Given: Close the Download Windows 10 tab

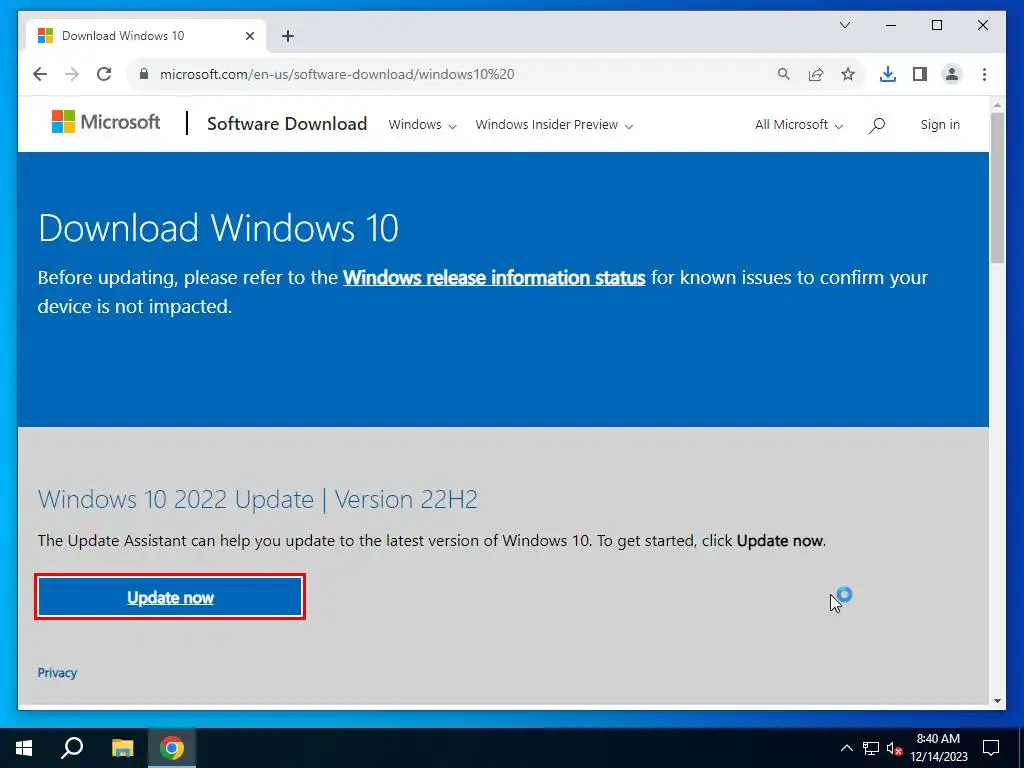Looking at the screenshot, I should [249, 36].
